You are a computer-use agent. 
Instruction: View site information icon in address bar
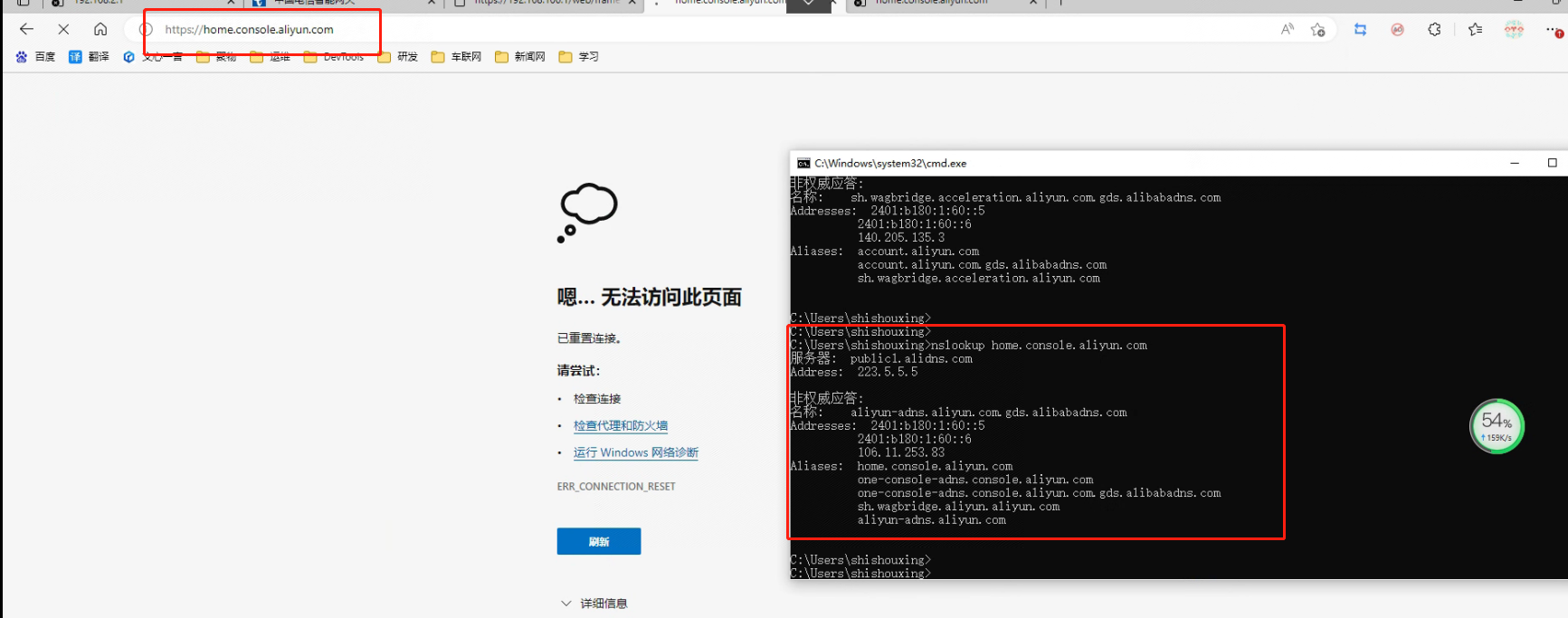(x=146, y=29)
